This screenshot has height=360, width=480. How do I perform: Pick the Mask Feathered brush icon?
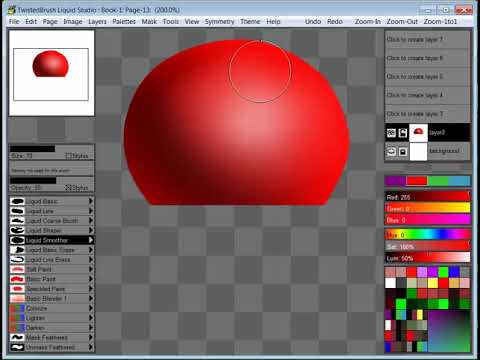click(x=17, y=337)
